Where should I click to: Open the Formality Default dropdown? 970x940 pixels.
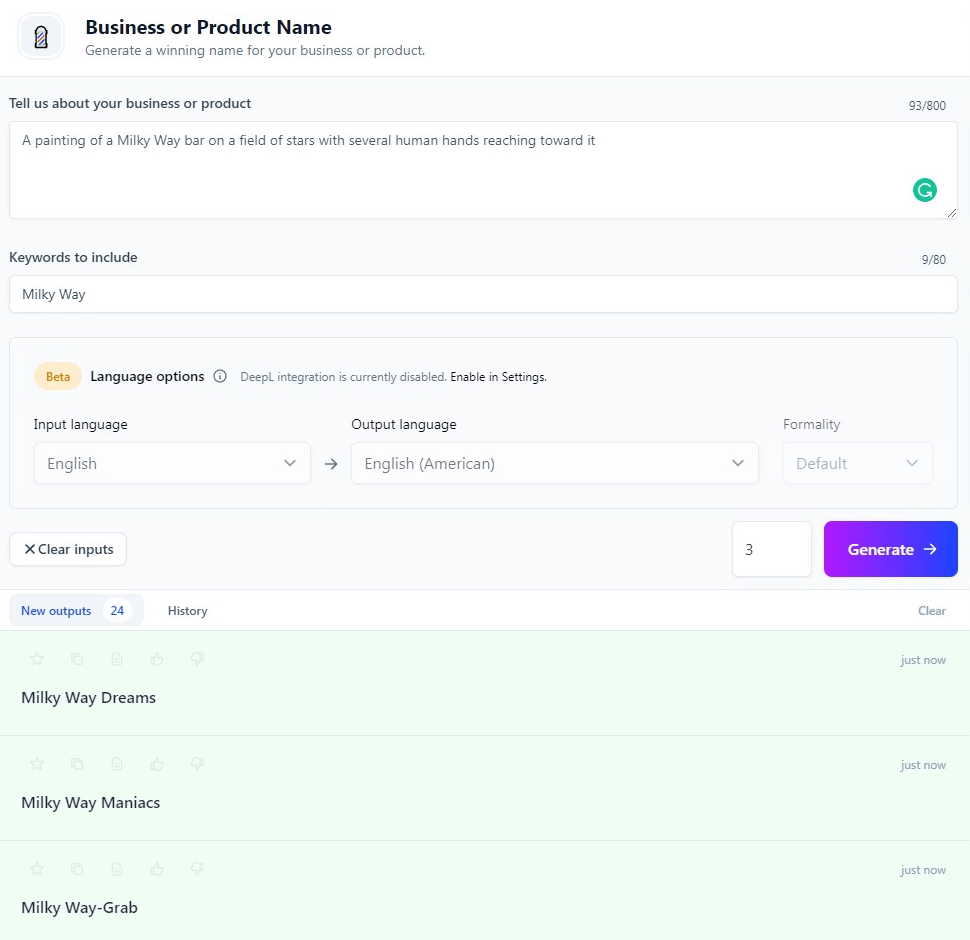[857, 463]
